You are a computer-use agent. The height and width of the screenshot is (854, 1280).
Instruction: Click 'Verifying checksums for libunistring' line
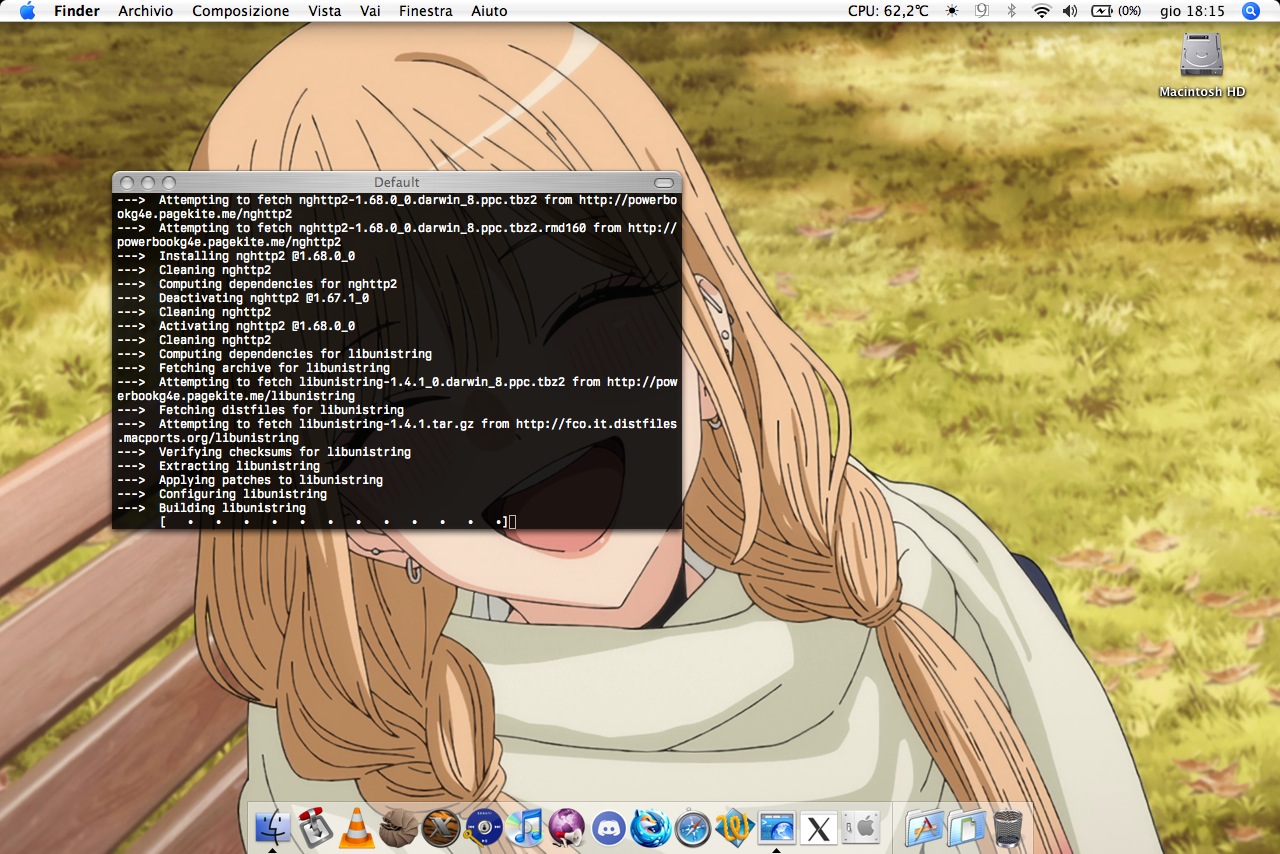coord(264,452)
